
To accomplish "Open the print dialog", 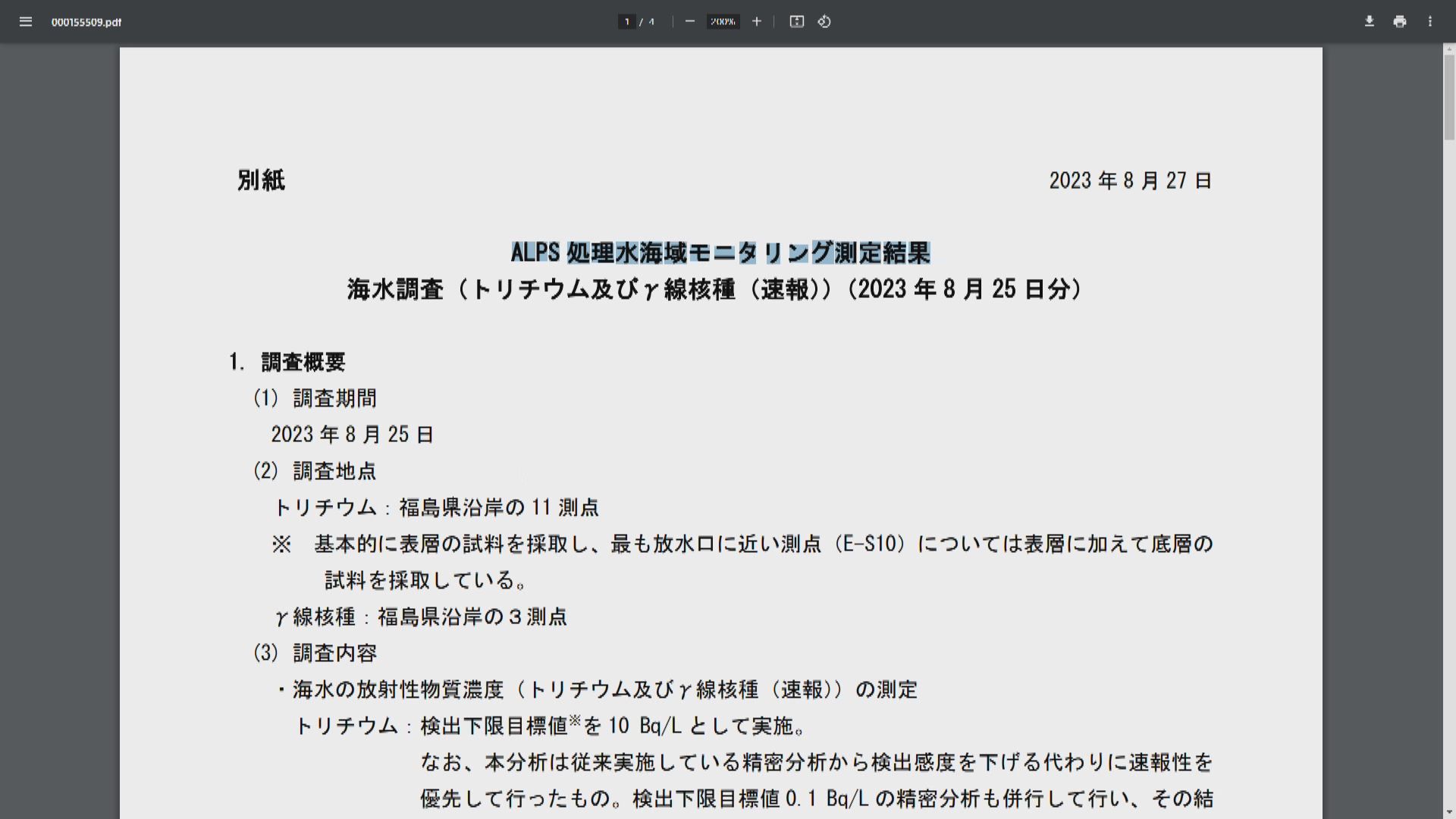I will [1398, 22].
